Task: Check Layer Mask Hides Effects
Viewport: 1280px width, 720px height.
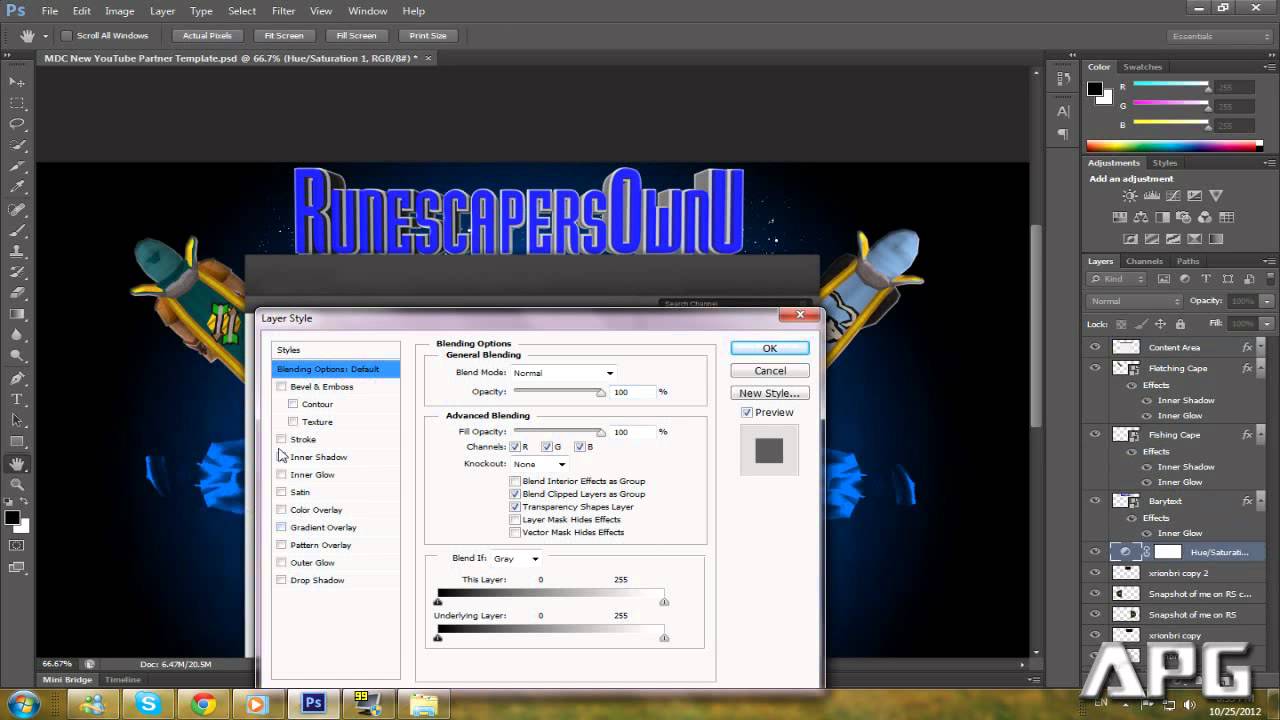Action: (515, 519)
